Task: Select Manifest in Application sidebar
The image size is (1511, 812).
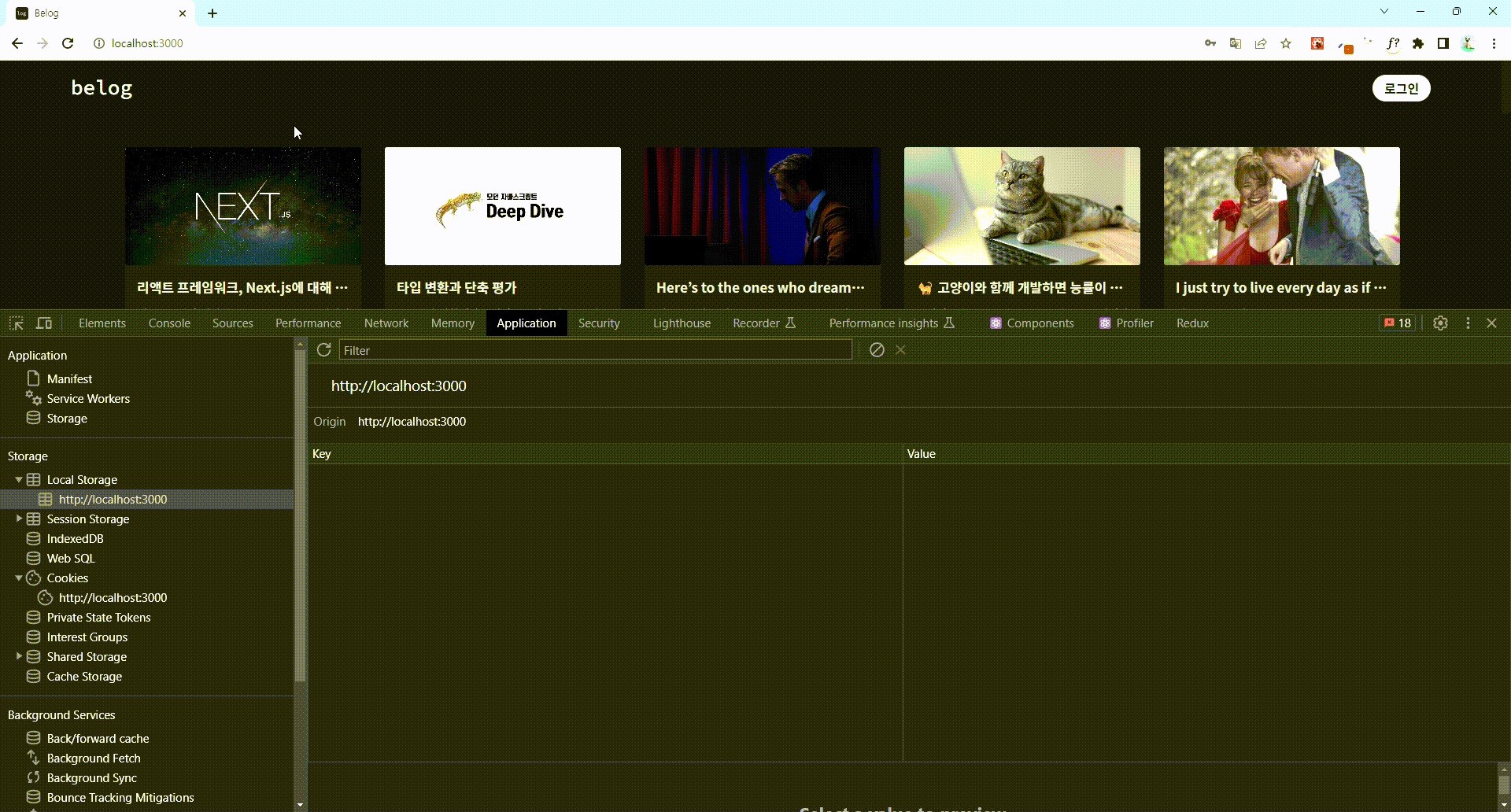Action: (x=69, y=378)
